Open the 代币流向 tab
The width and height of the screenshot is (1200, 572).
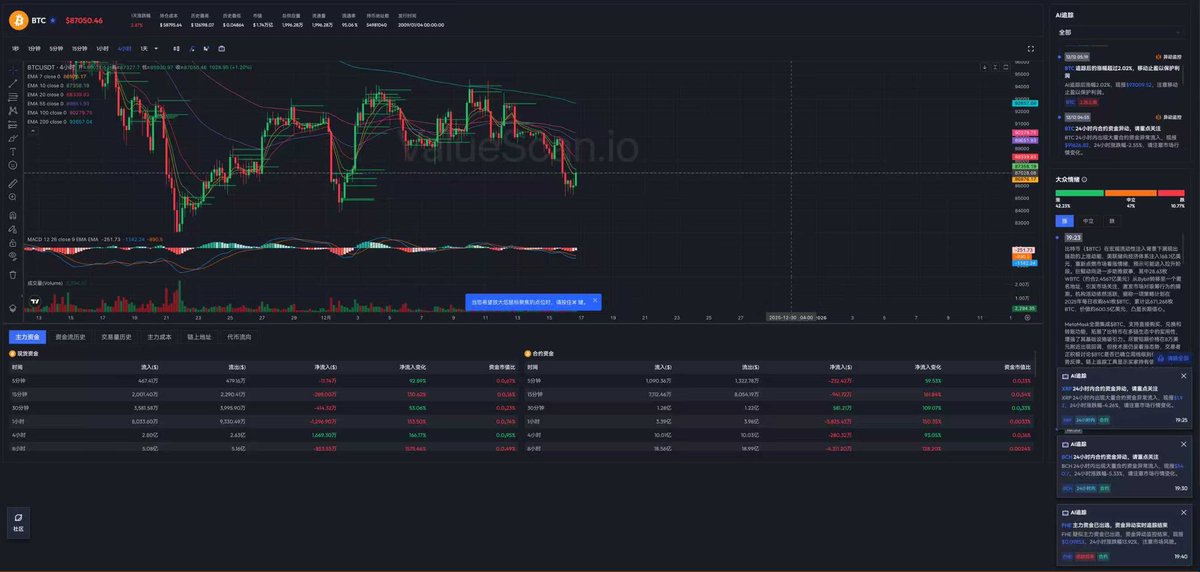click(239, 337)
